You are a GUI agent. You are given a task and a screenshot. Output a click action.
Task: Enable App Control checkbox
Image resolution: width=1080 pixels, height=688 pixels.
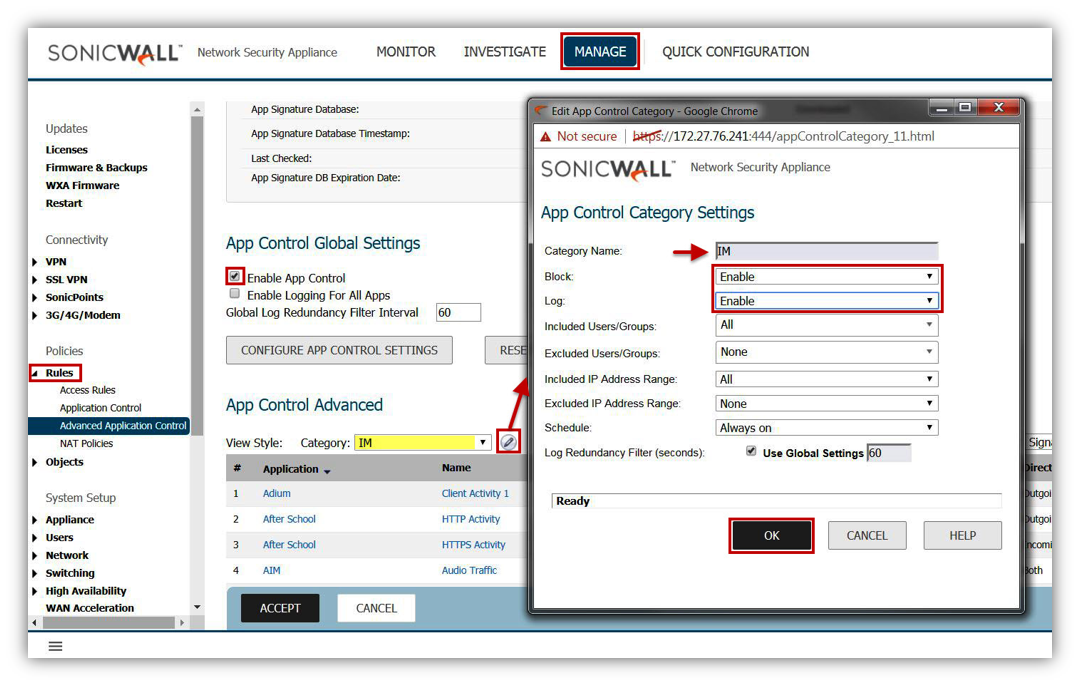tap(235, 277)
